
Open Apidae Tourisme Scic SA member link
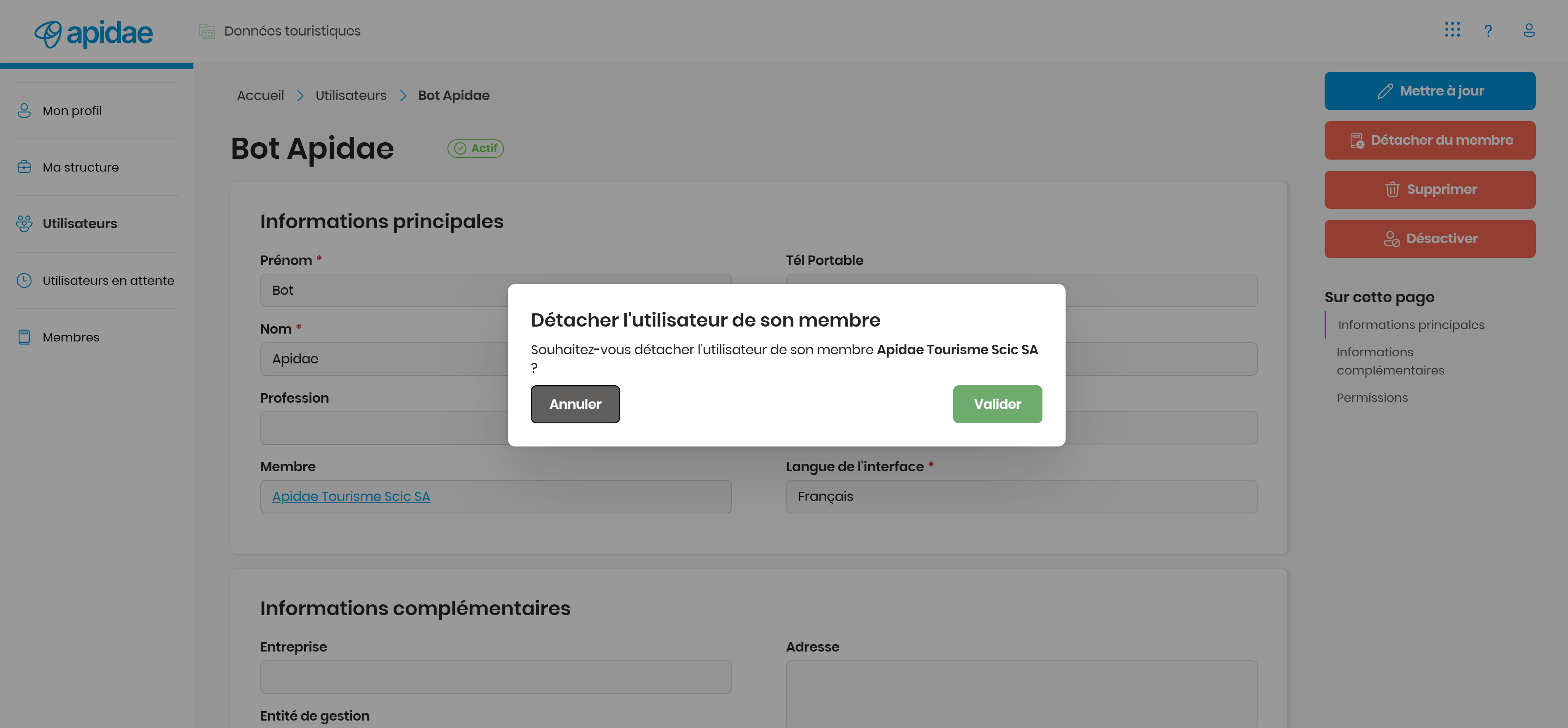[351, 496]
